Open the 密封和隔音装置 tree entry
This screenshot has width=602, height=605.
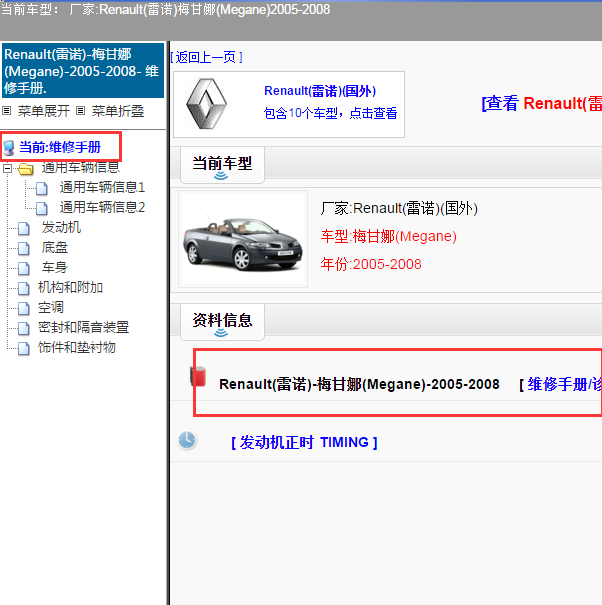point(83,328)
